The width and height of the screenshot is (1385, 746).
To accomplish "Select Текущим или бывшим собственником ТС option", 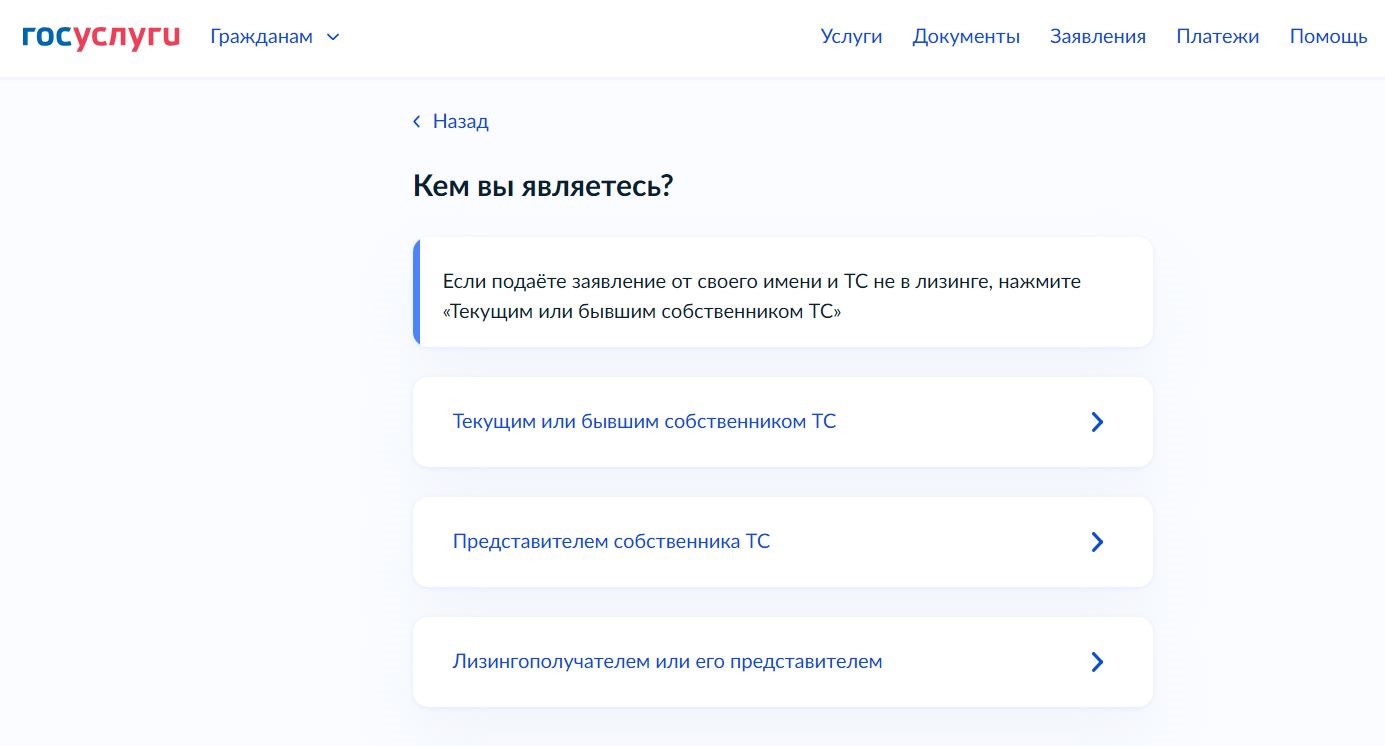I will [x=644, y=422].
